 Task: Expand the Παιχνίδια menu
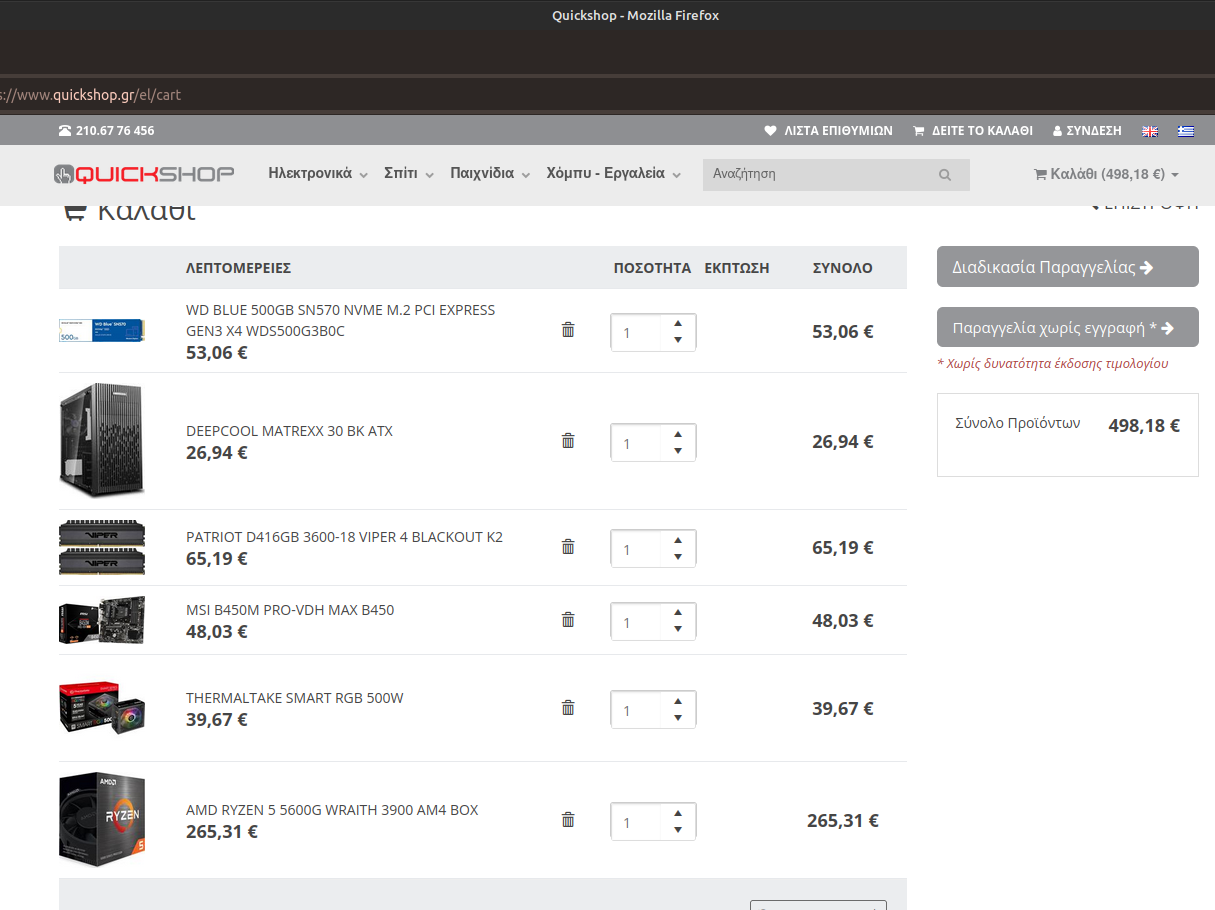490,174
